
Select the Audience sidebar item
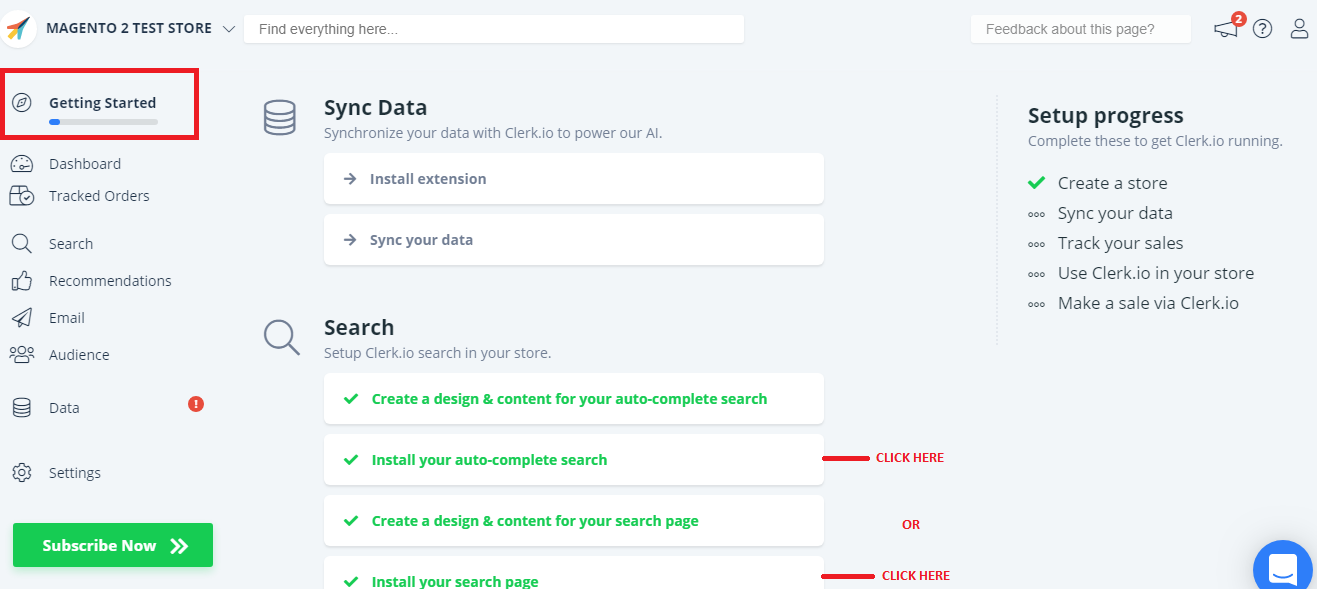click(x=78, y=355)
